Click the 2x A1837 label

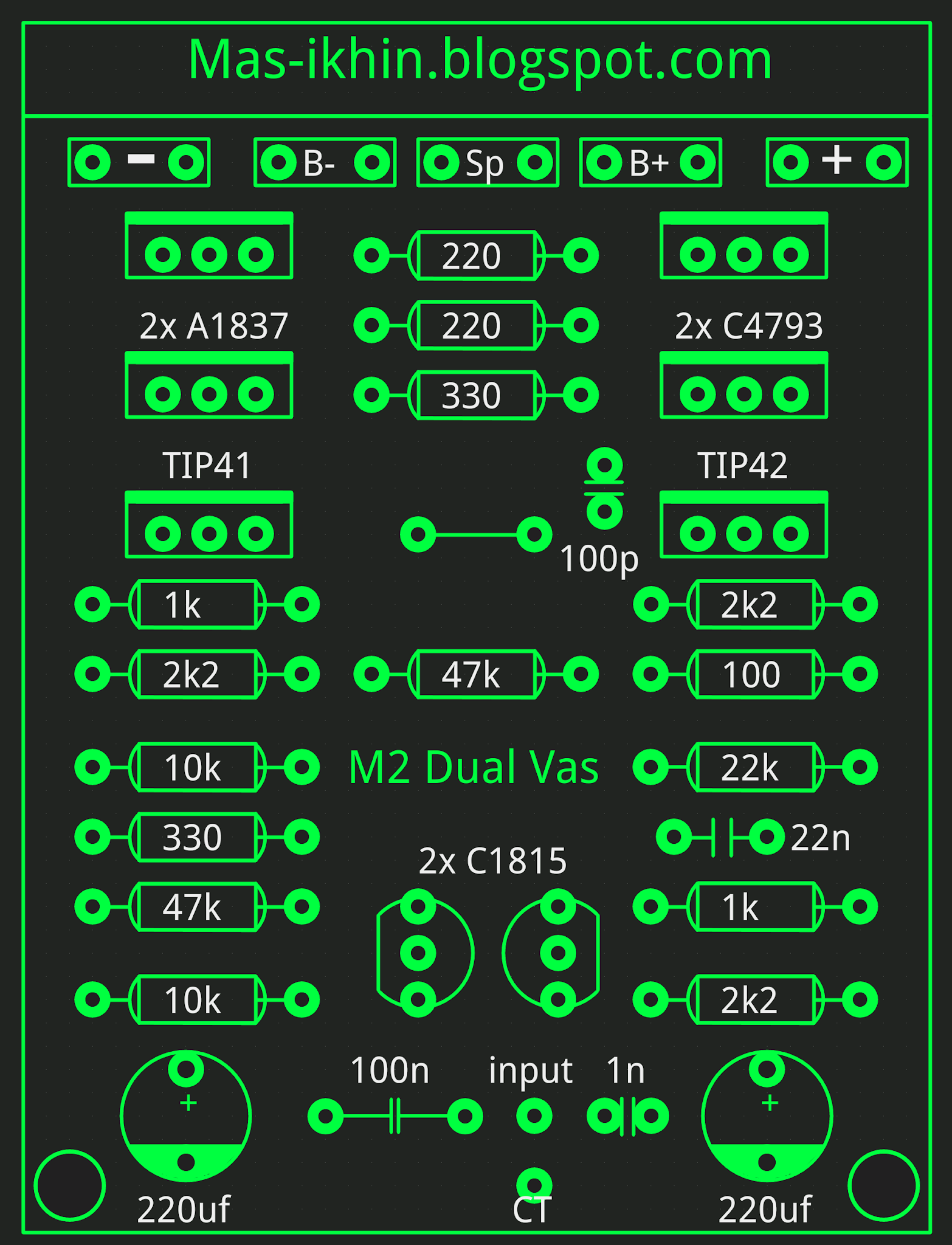[x=213, y=326]
